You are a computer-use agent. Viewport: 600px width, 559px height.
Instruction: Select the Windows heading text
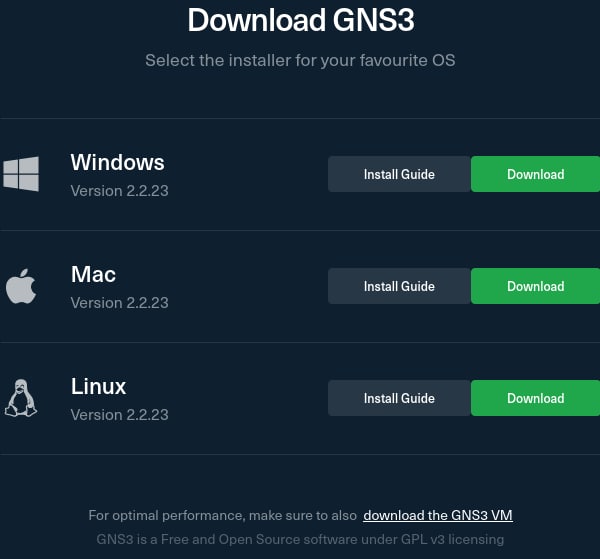pyautogui.click(x=117, y=162)
